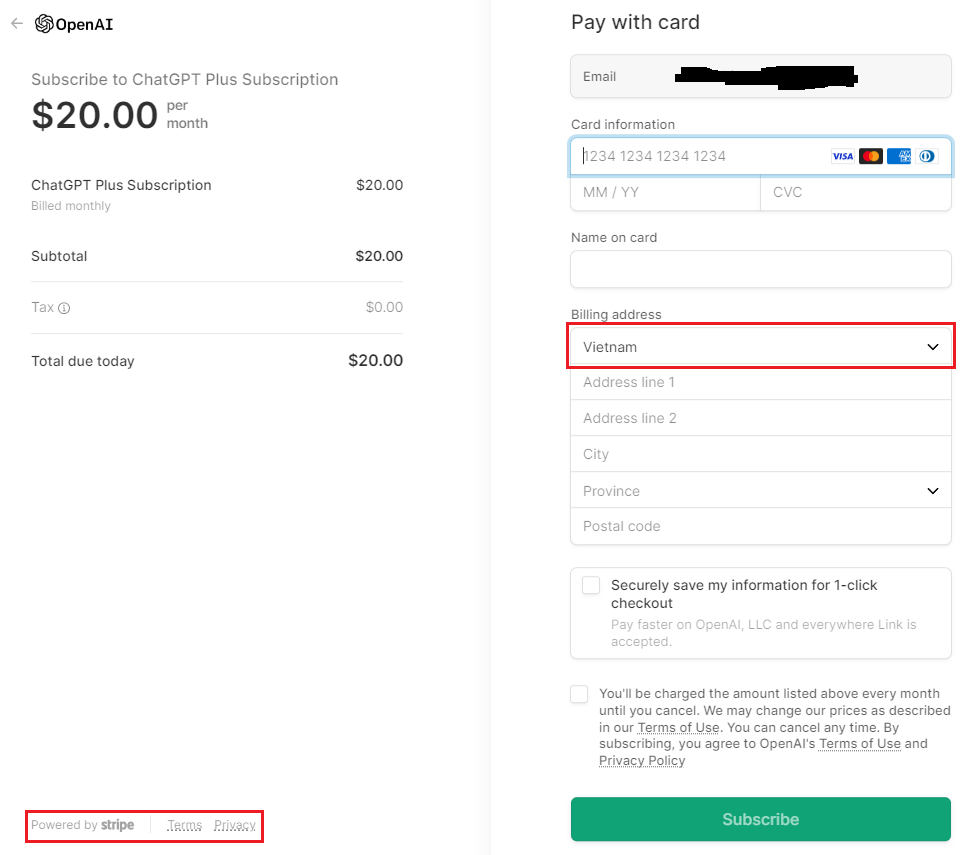Click the Visa card icon
The width and height of the screenshot is (967, 855).
tap(842, 156)
